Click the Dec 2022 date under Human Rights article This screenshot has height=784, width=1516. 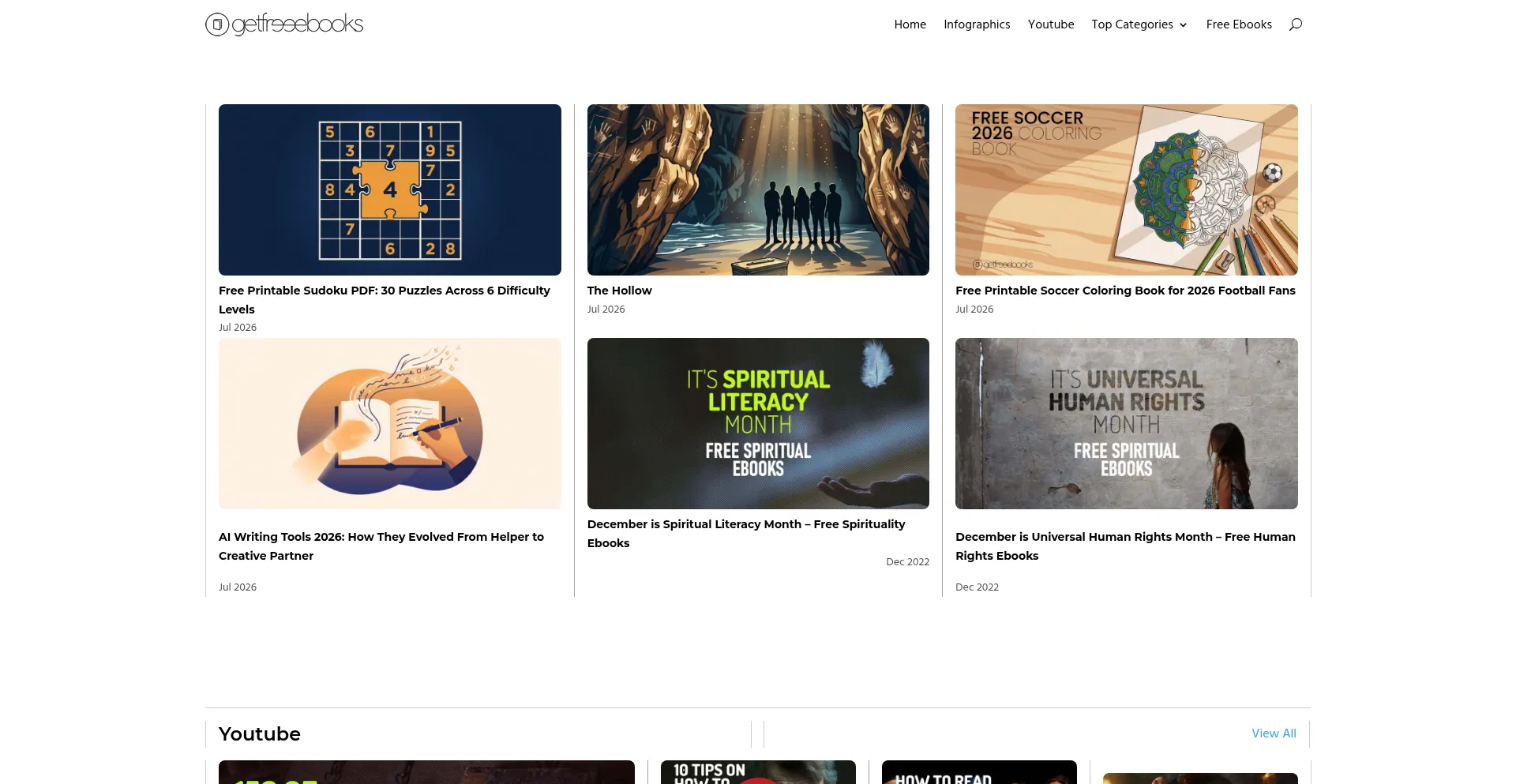pyautogui.click(x=977, y=587)
